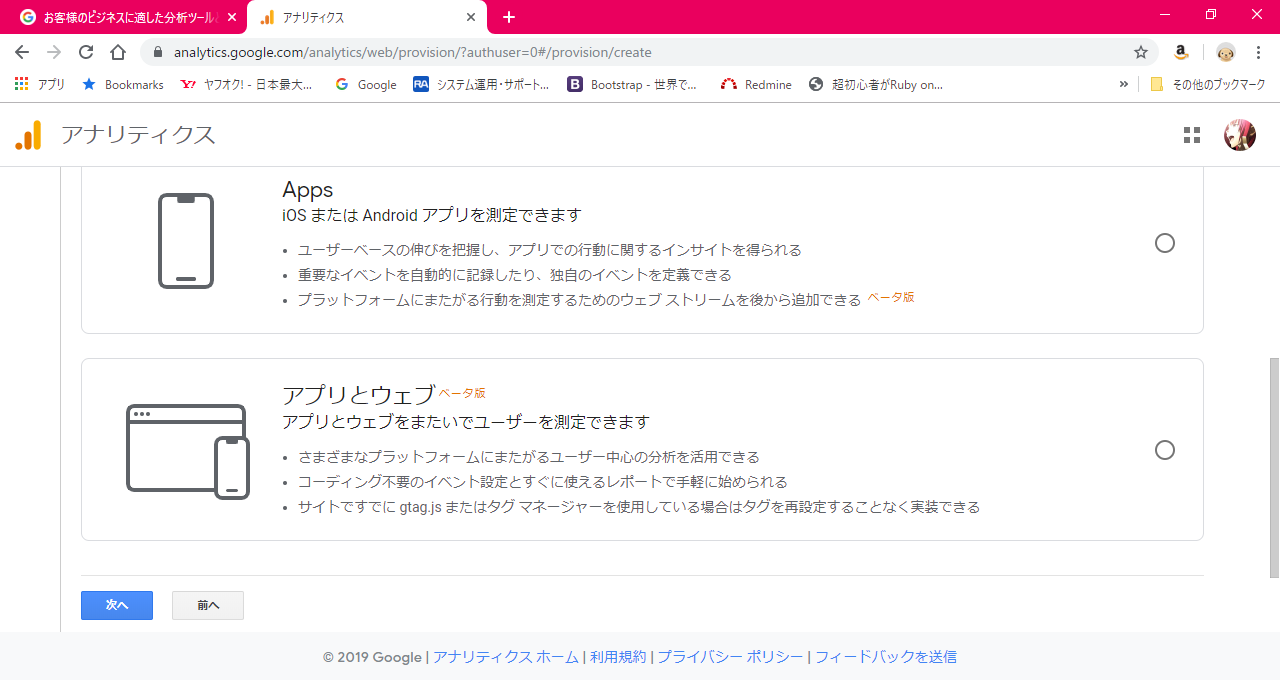Open a new tab with plus button
This screenshot has height=680, width=1280.
(509, 17)
